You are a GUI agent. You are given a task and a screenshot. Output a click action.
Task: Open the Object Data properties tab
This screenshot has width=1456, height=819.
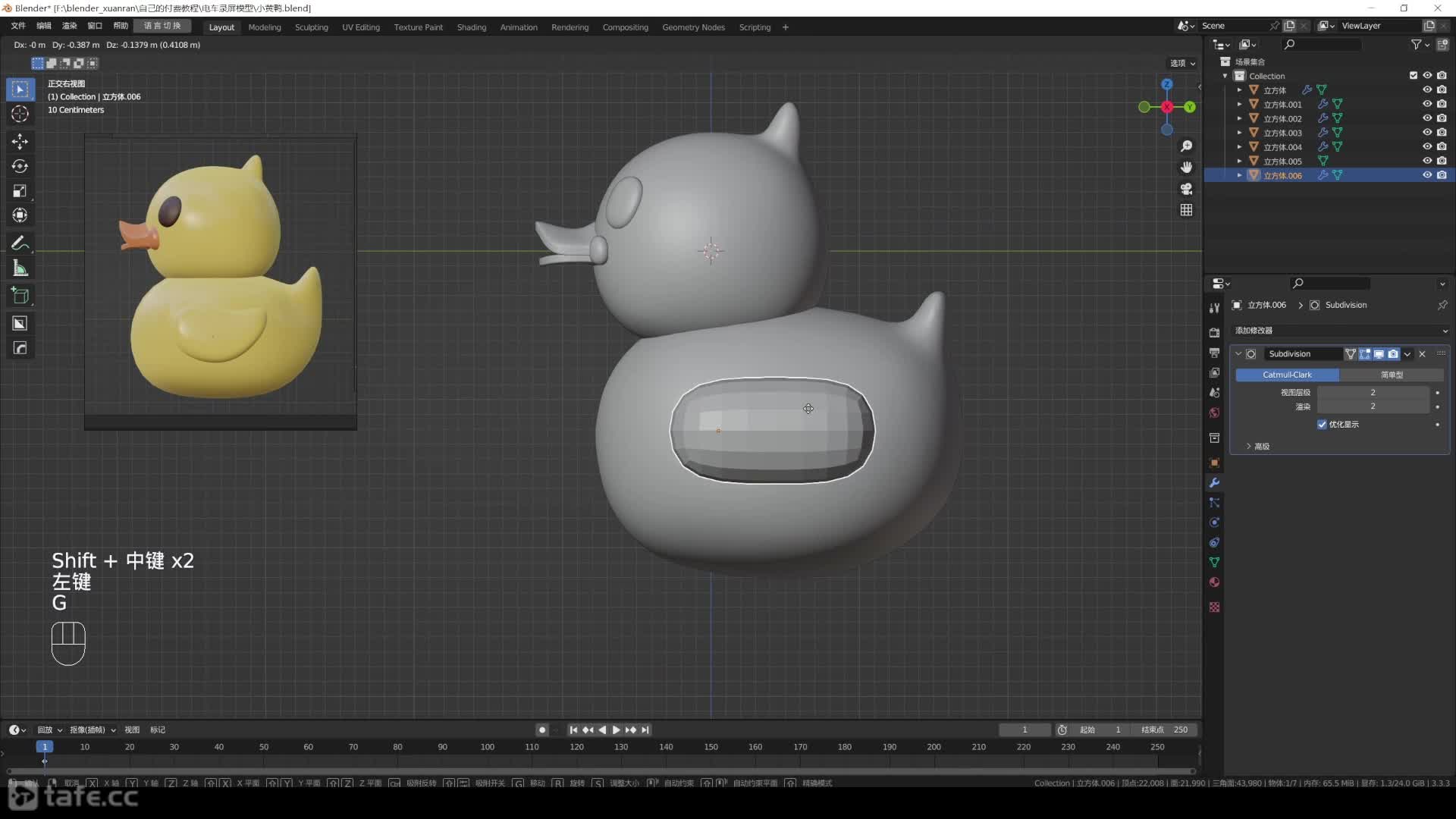point(1214,562)
